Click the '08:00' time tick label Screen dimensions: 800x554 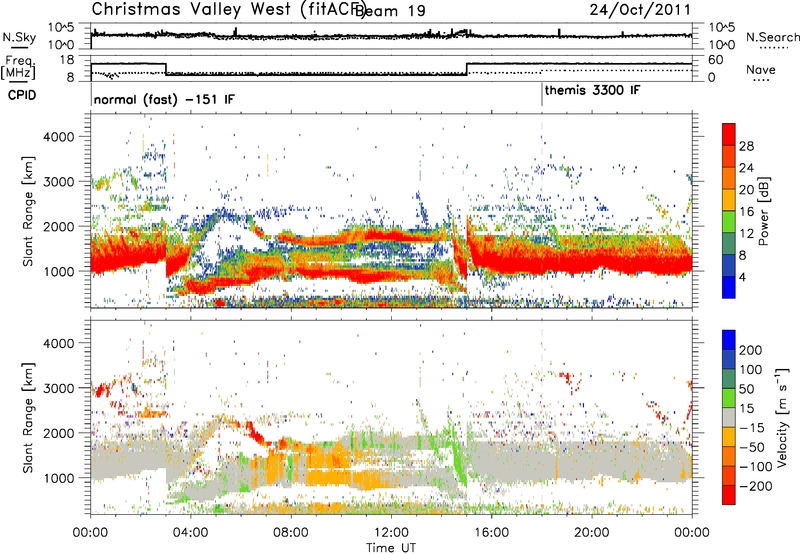coord(291,533)
